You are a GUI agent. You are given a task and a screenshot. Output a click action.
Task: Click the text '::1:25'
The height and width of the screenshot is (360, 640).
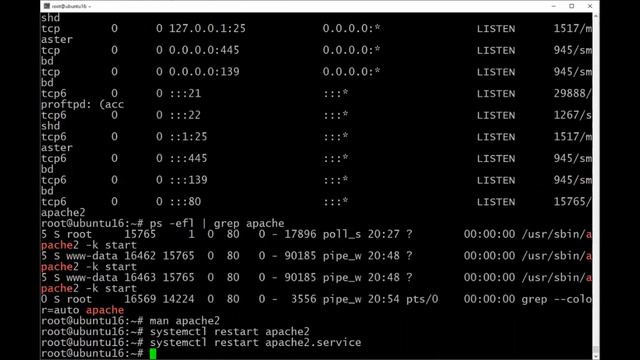188,137
